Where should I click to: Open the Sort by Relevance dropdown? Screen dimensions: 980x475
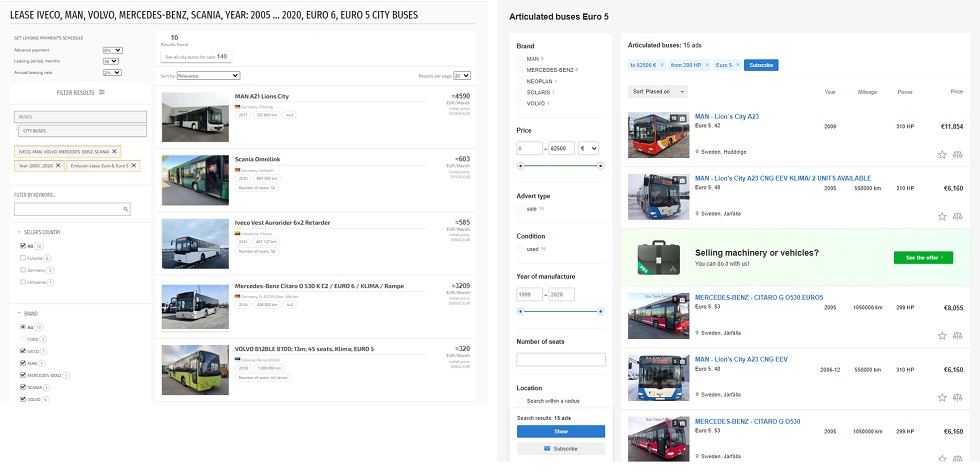[x=208, y=76]
